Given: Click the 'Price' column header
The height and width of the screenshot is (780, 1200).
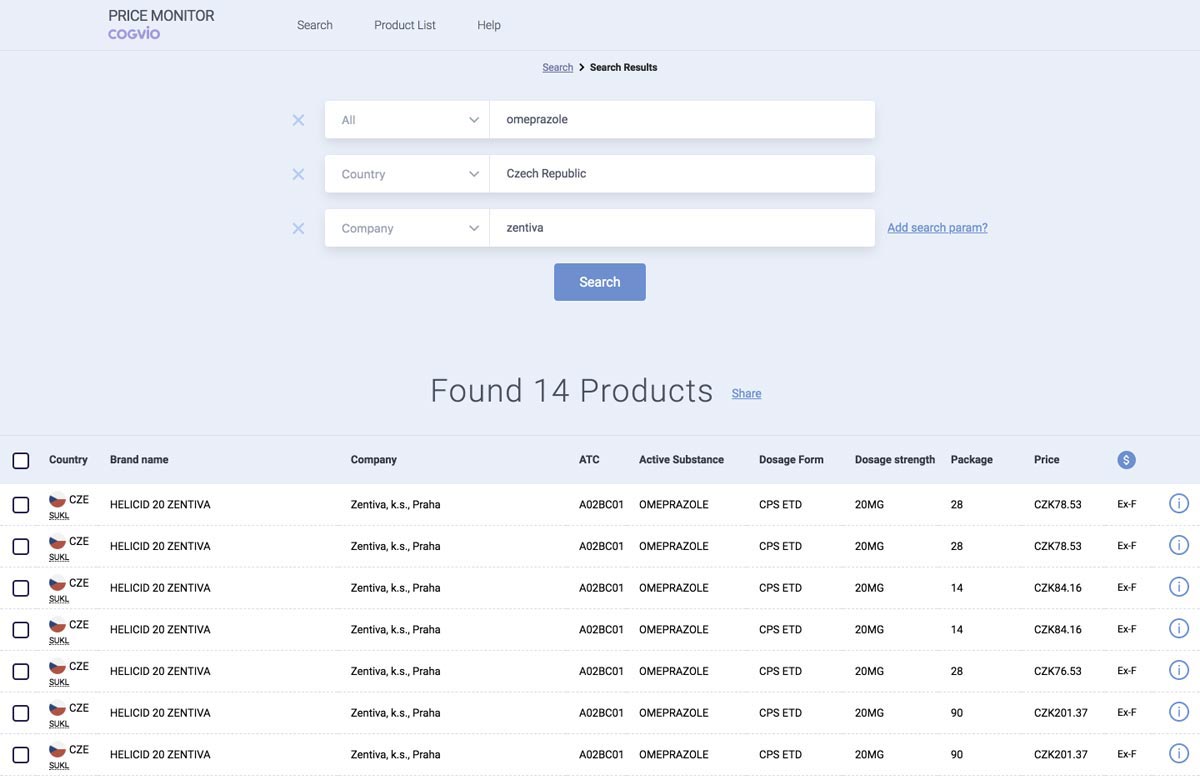Looking at the screenshot, I should click(x=1047, y=460).
